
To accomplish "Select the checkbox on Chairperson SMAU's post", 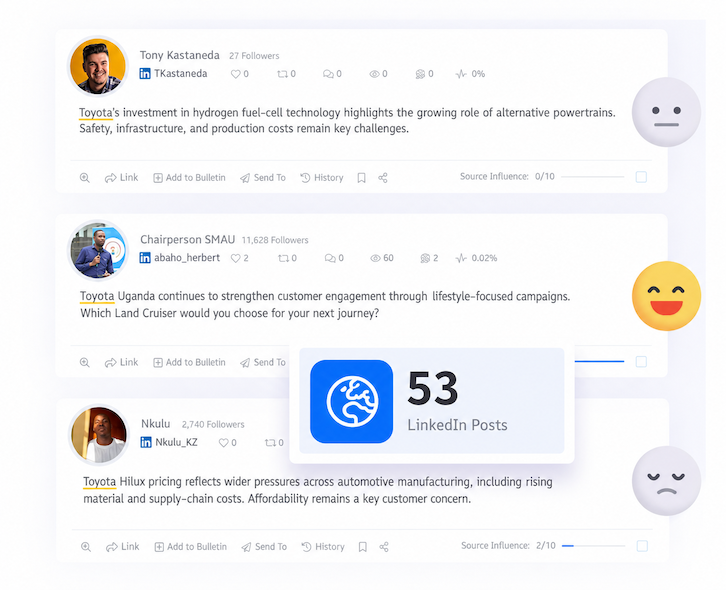I will [x=641, y=362].
